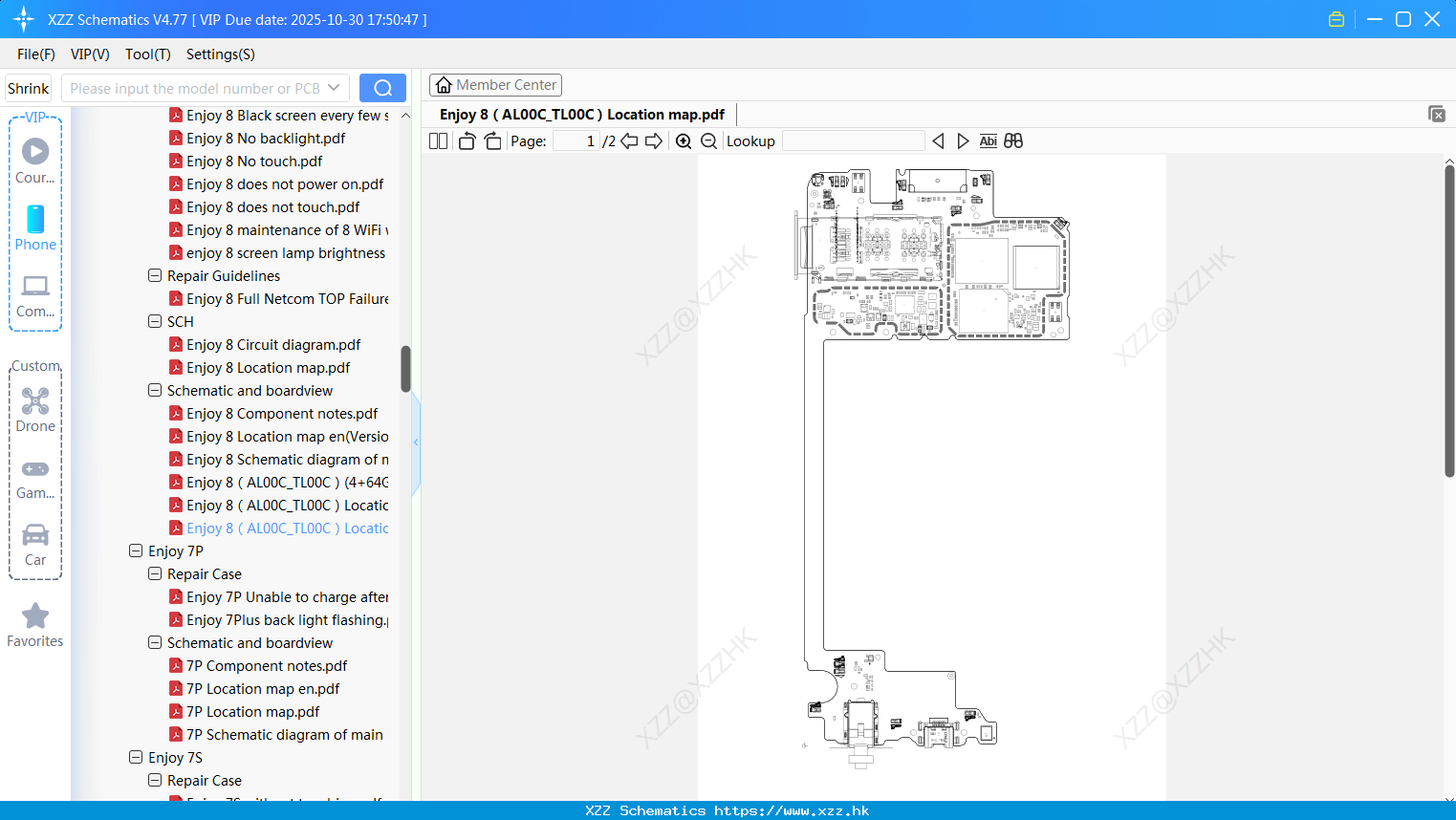Image resolution: width=1456 pixels, height=820 pixels.
Task: Collapse the side panel splitter handle
Action: point(416,442)
